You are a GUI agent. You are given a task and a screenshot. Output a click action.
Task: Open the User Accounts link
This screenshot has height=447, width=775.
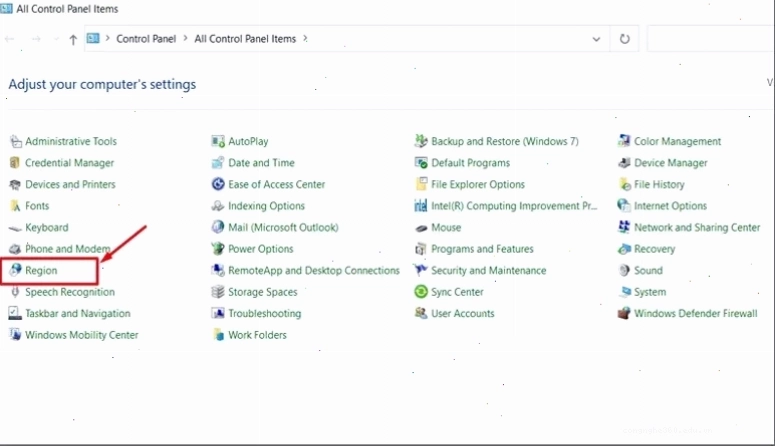tap(463, 313)
